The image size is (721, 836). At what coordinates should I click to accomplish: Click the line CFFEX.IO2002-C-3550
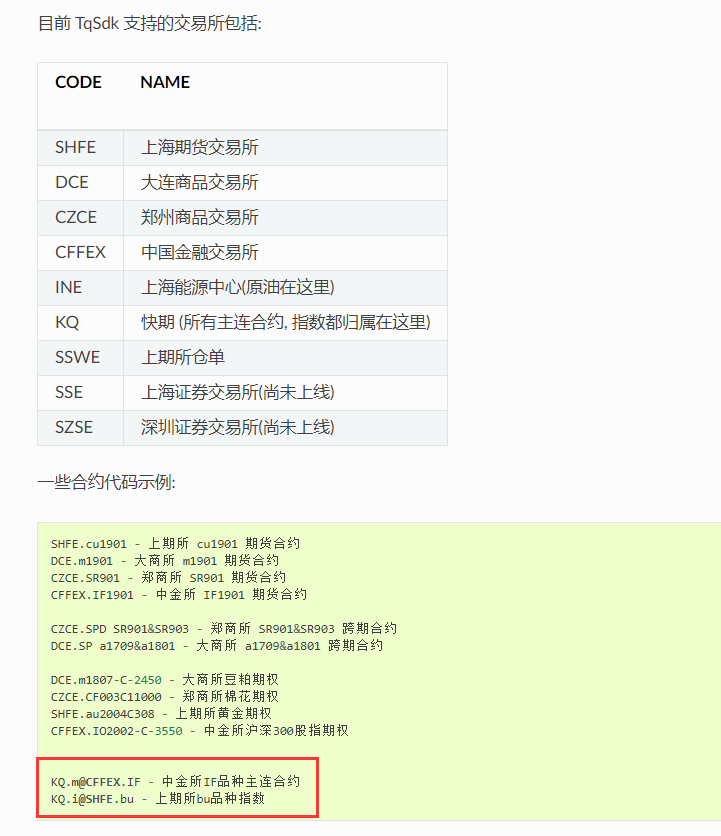pos(199,732)
